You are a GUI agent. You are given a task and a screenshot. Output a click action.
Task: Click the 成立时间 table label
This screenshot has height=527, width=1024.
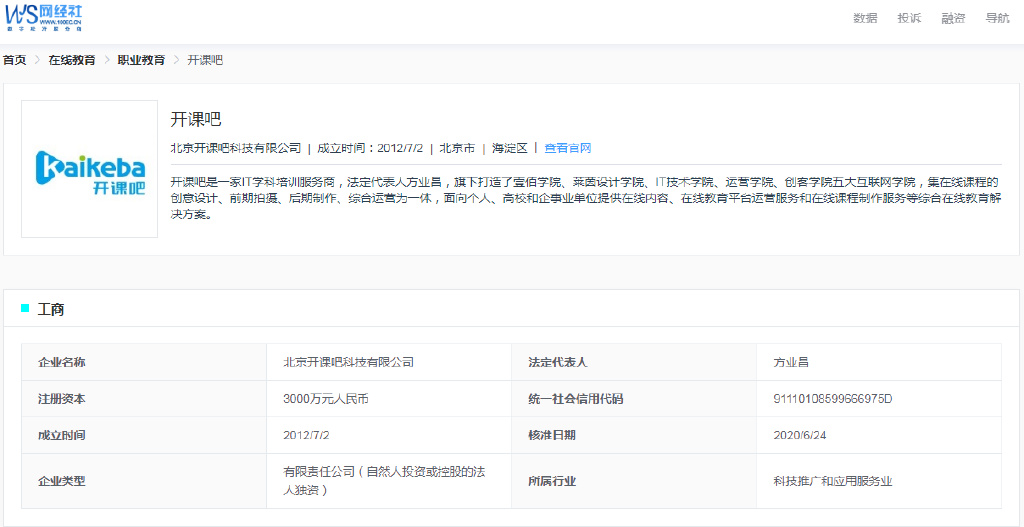[x=62, y=435]
